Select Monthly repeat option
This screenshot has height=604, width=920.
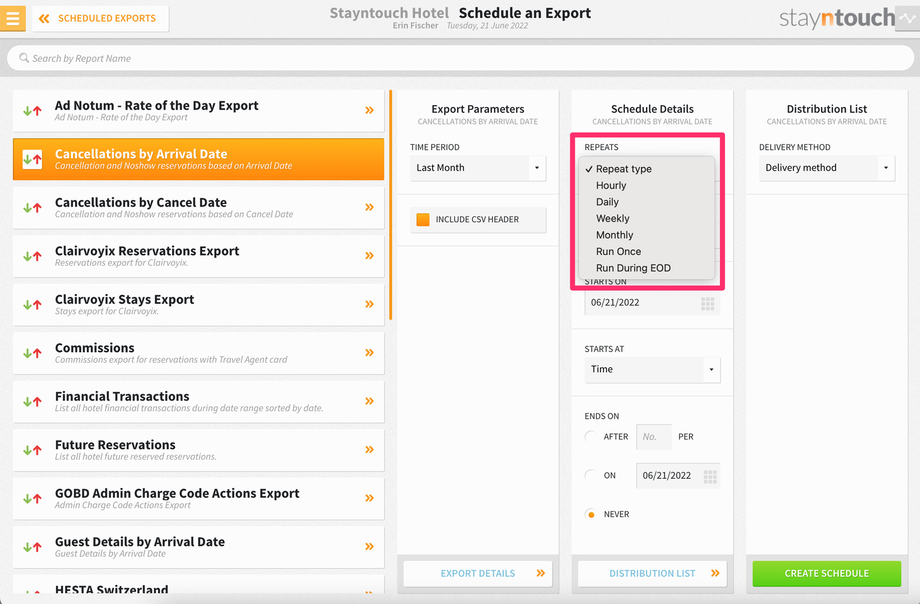(647, 235)
